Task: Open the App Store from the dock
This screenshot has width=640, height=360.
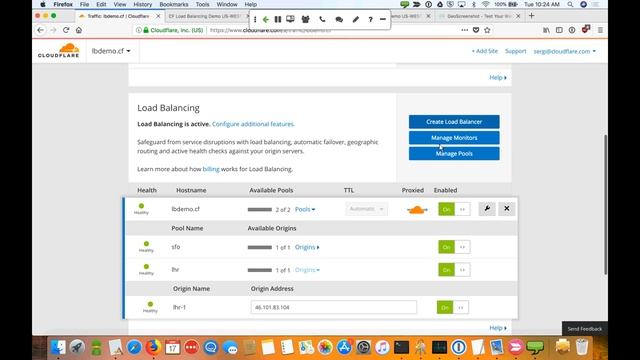Action: click(x=344, y=347)
